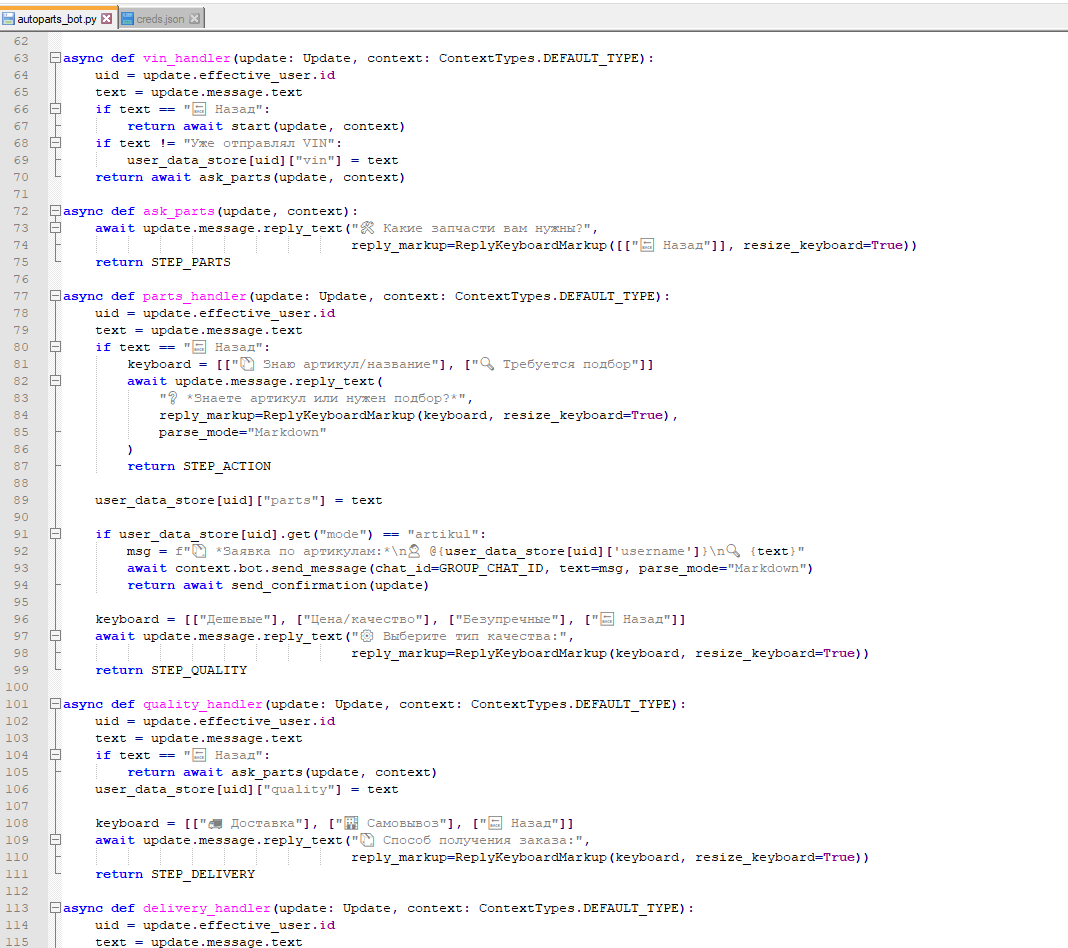Click the "artikul" string on line 91

[x=443, y=534]
